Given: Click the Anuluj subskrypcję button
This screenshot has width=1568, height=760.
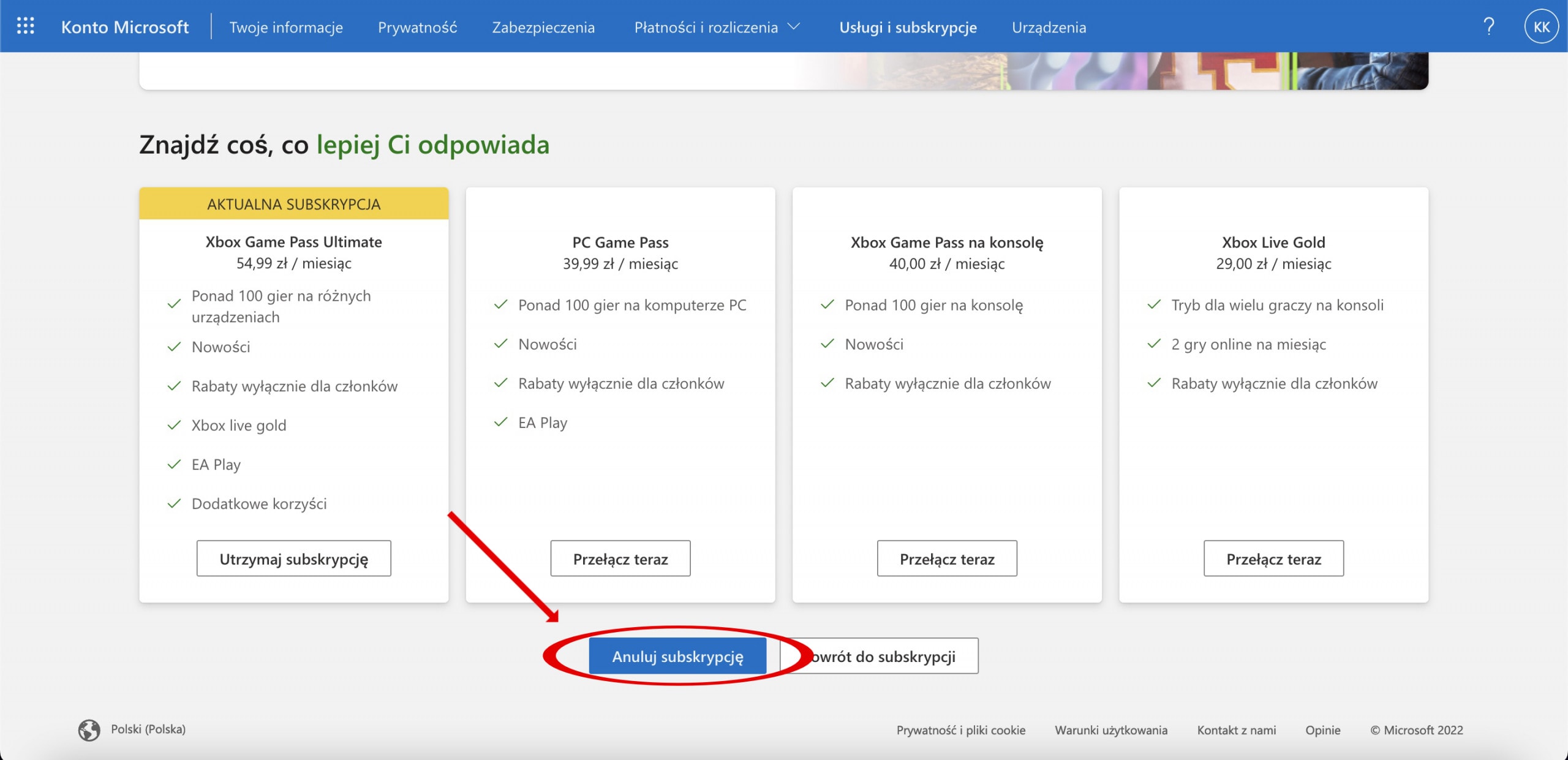Looking at the screenshot, I should (677, 656).
